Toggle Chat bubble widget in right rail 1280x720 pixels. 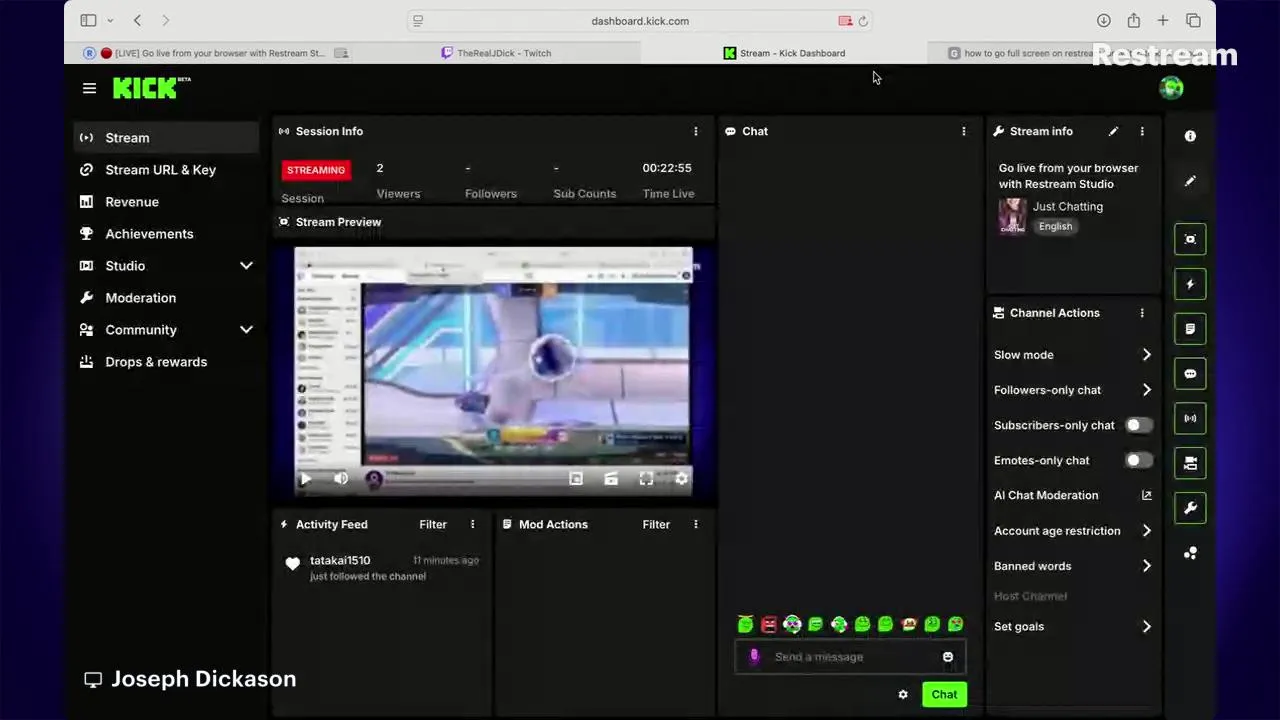pyautogui.click(x=1190, y=373)
